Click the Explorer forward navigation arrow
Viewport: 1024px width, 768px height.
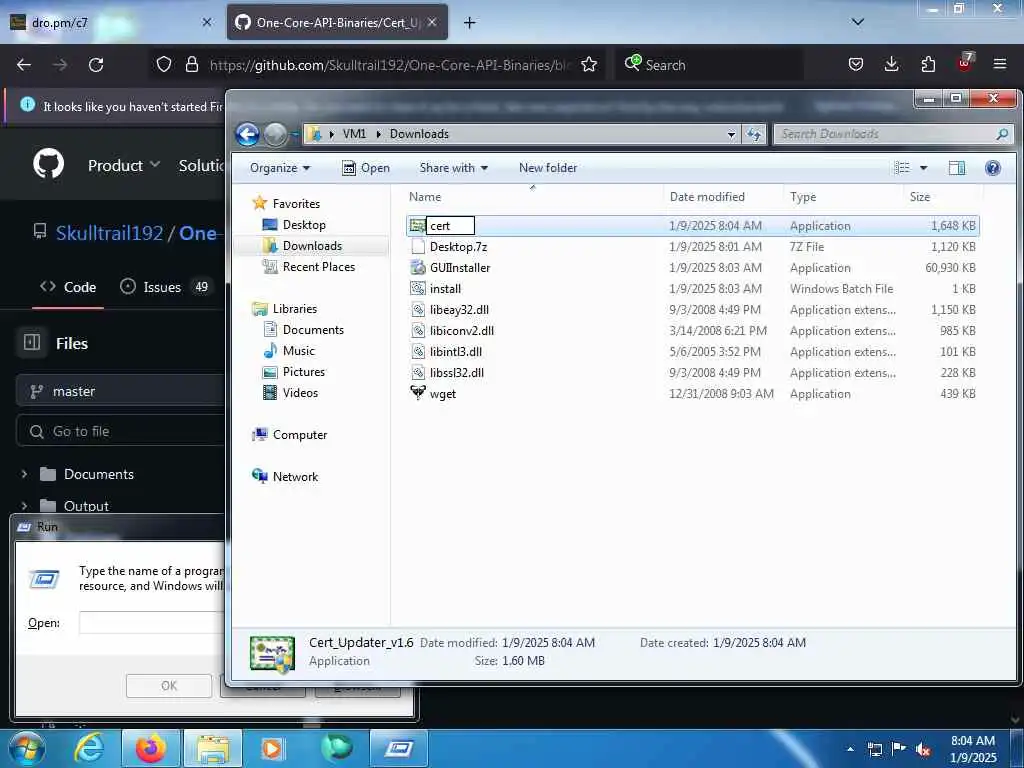276,134
